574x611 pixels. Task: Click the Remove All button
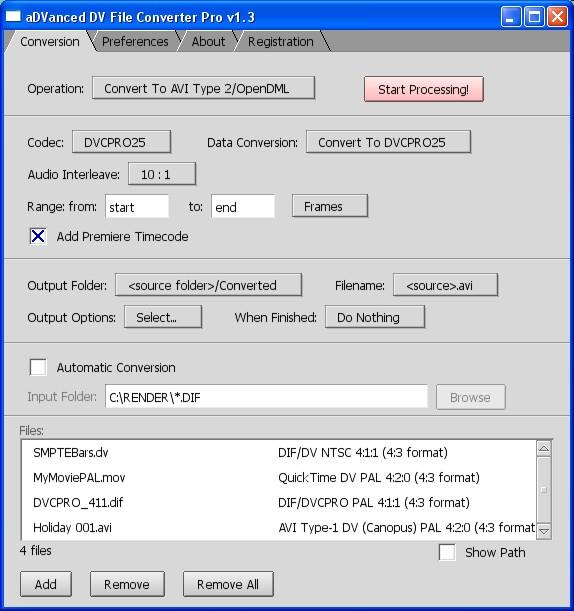click(x=228, y=584)
